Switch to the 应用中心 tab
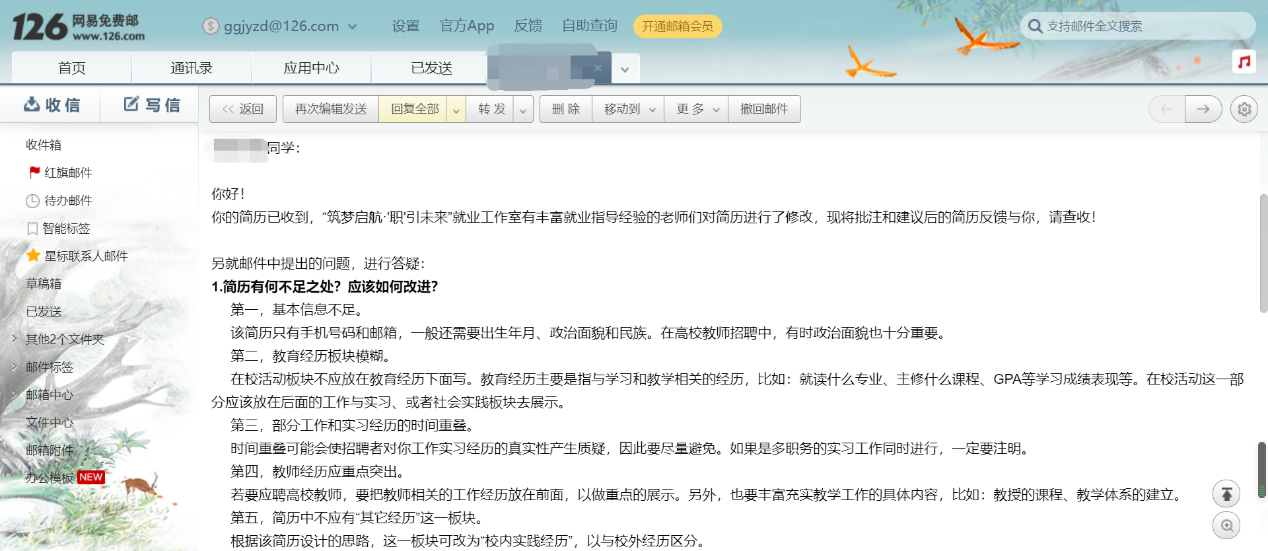This screenshot has height=551, width=1268. 311,68
